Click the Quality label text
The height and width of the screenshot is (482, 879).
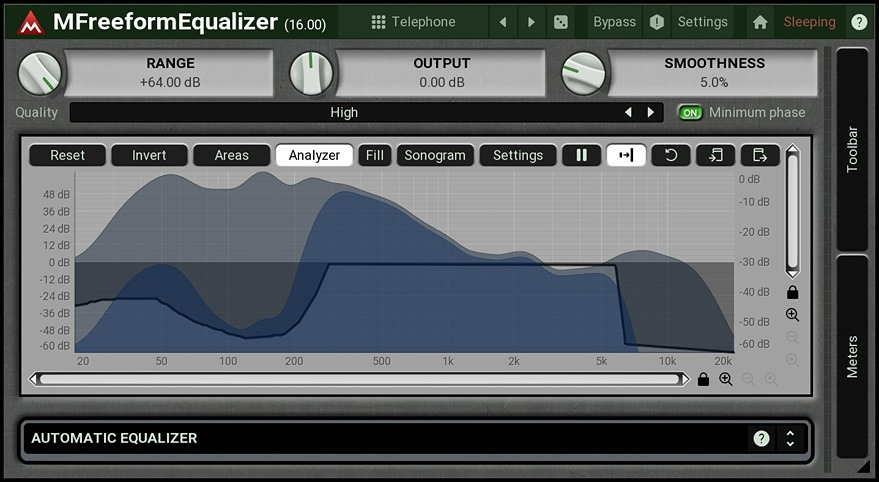pos(36,113)
